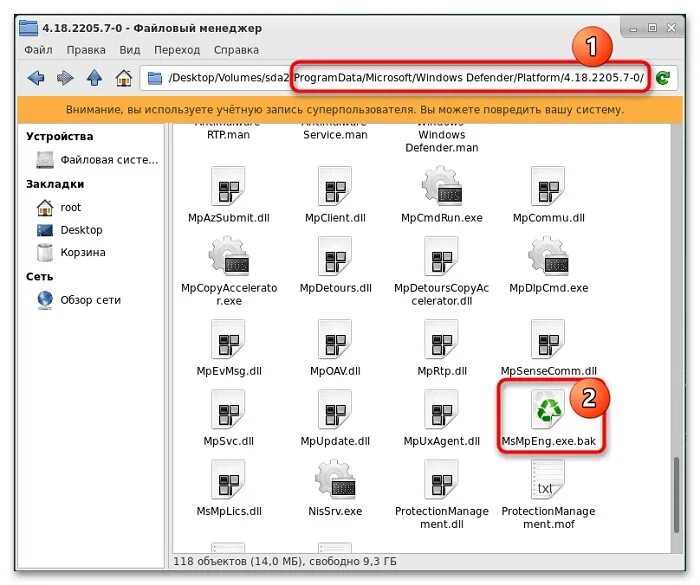The image size is (700, 585).
Task: Select the MpDetours.dll file icon
Action: tap(335, 256)
